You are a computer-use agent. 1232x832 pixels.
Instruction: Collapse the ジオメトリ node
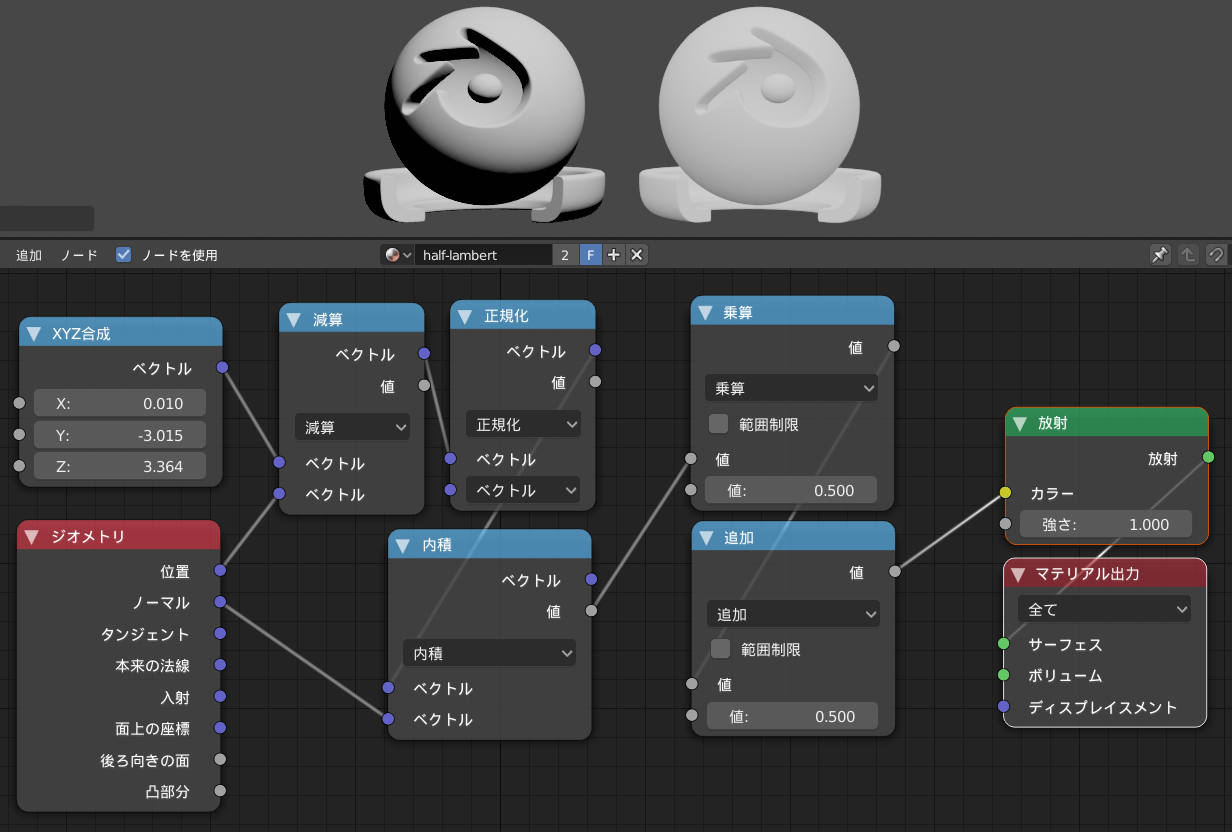[x=33, y=537]
